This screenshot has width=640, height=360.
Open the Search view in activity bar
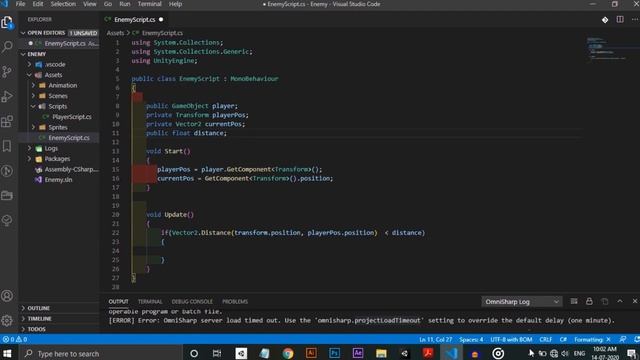pyautogui.click(x=7, y=47)
